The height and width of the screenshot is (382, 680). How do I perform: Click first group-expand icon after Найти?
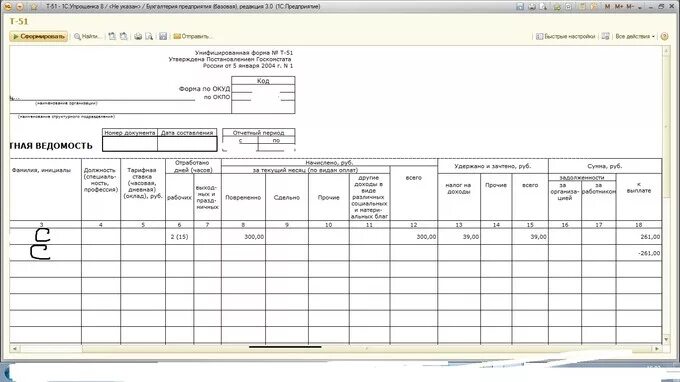112,36
